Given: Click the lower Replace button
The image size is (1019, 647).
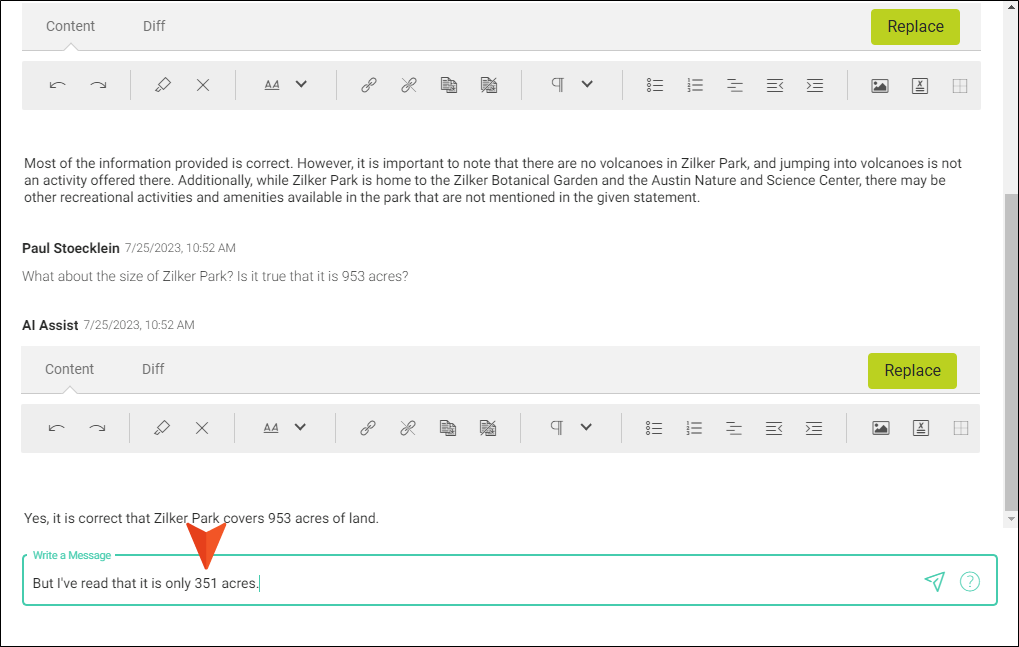Looking at the screenshot, I should coord(912,370).
